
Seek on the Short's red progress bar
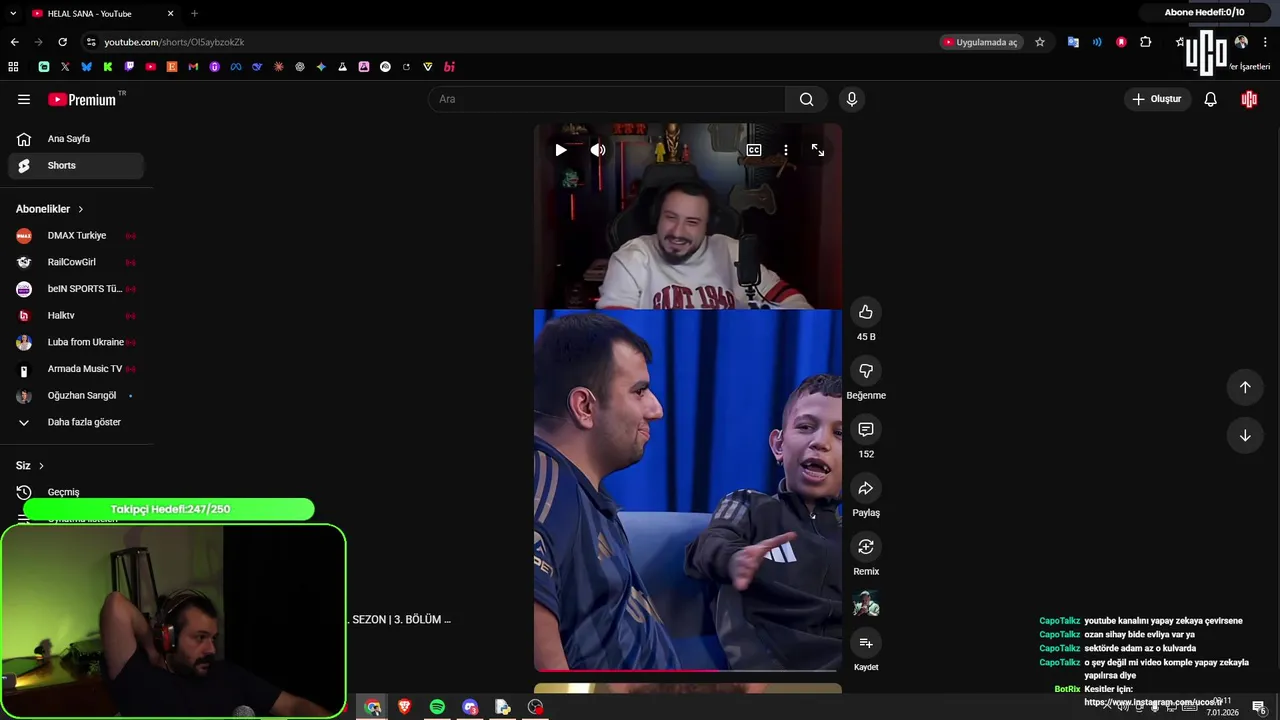pyautogui.click(x=688, y=670)
